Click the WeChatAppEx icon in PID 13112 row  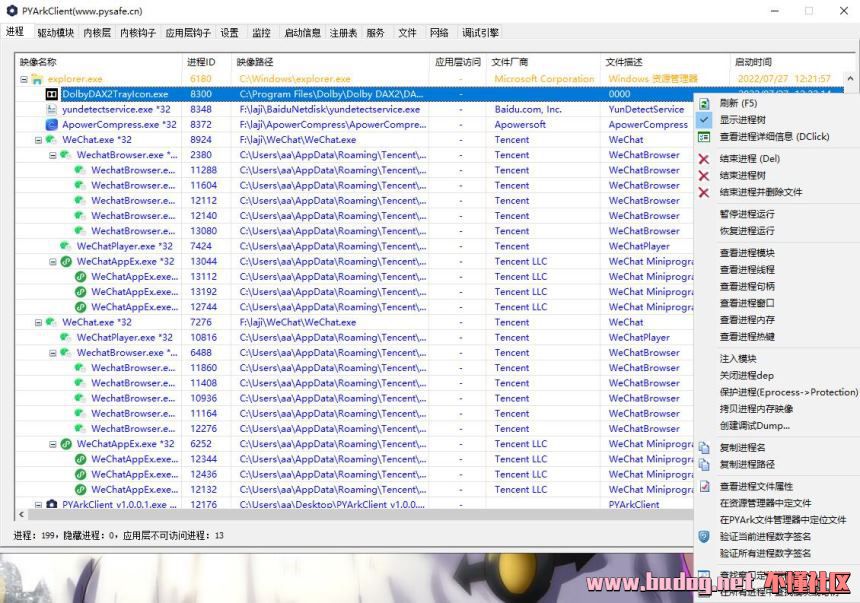click(x=80, y=277)
